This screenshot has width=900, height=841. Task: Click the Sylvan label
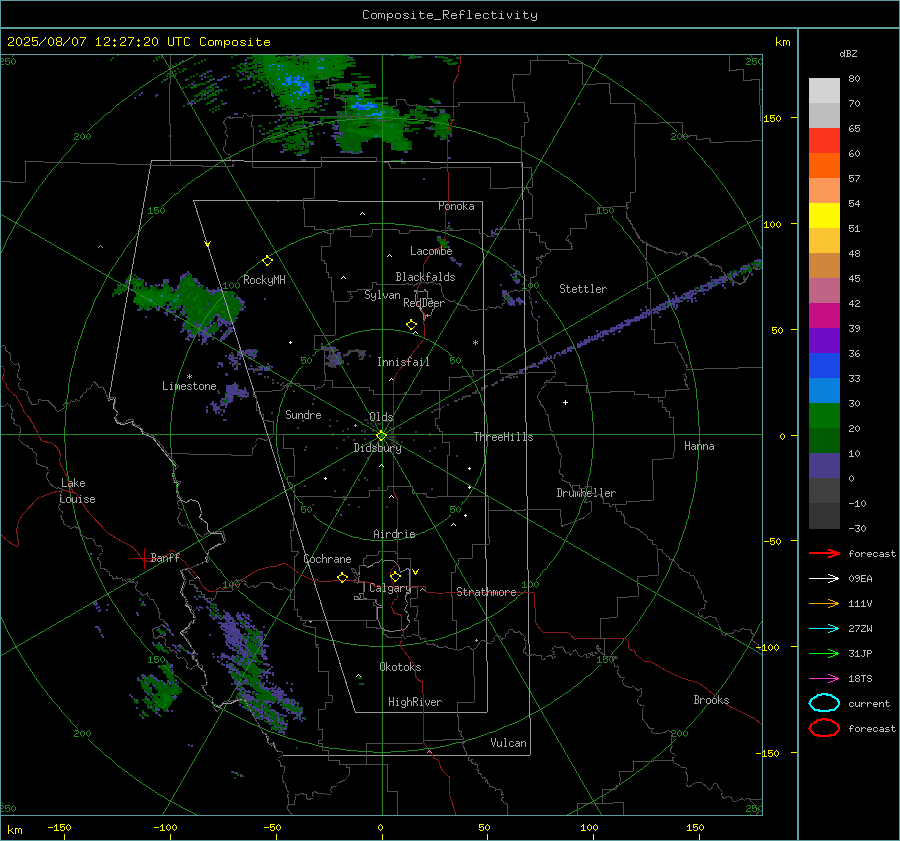382,296
